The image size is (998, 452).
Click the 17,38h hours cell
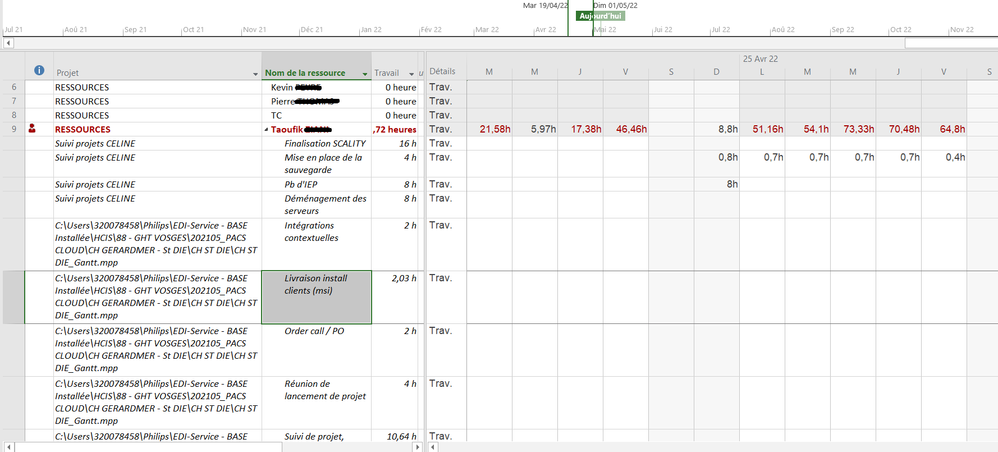(580, 129)
